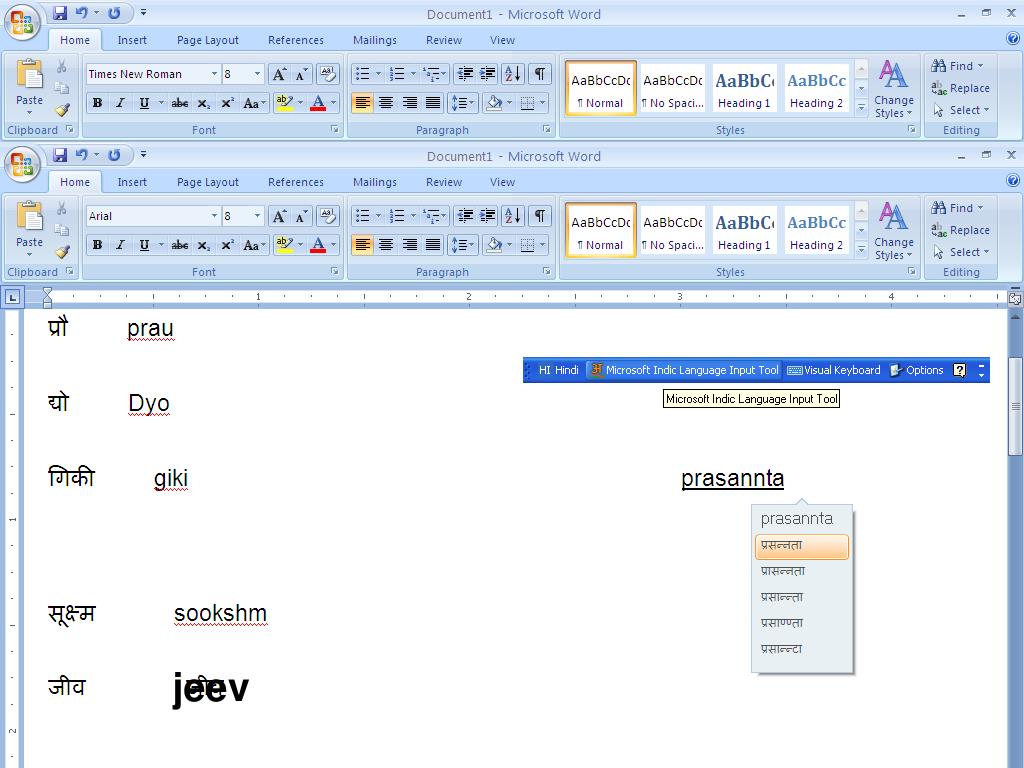The height and width of the screenshot is (768, 1024).
Task: Open Mailings tab above Times New Roman ribbon
Action: [x=375, y=40]
